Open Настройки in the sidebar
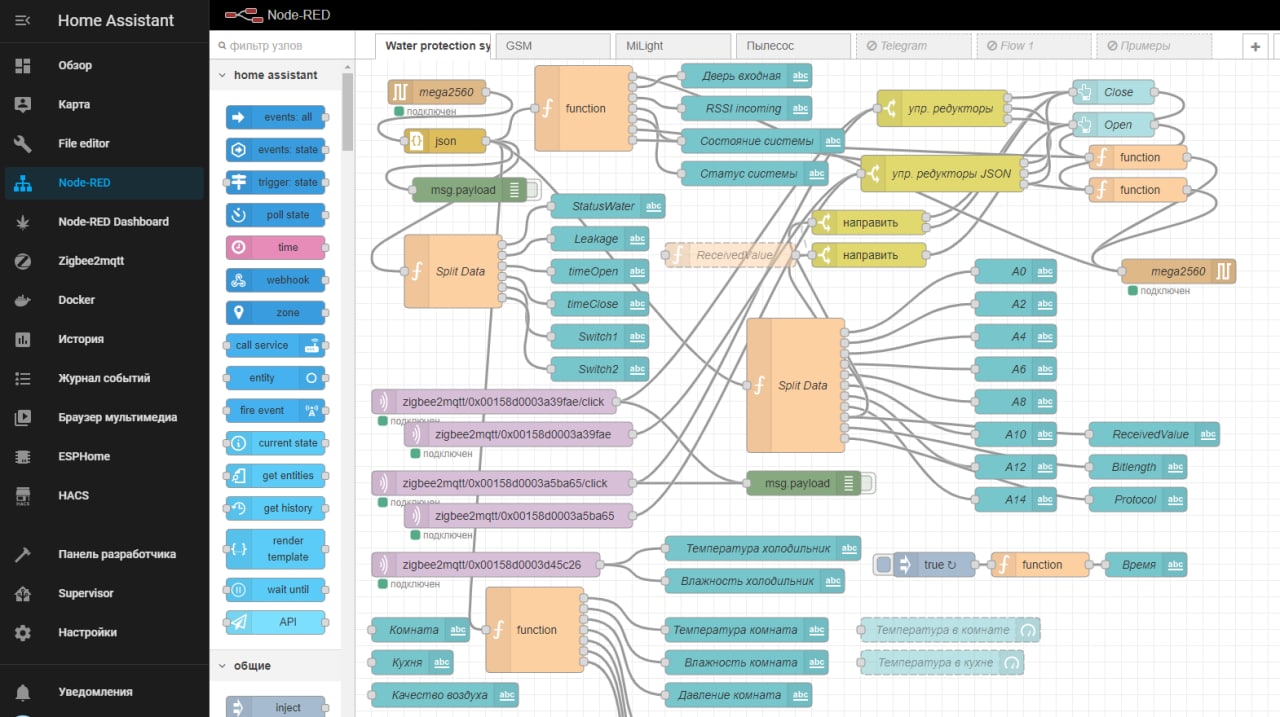Viewport: 1280px width, 717px height. tap(104, 632)
